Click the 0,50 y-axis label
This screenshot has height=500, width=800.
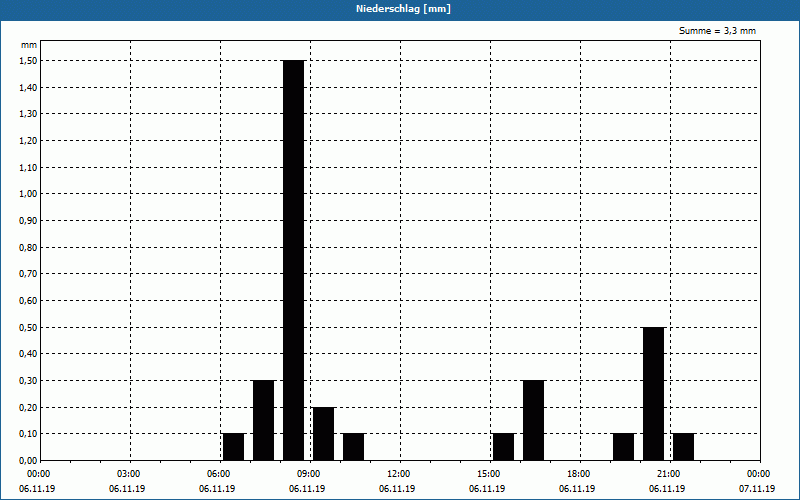[28, 327]
